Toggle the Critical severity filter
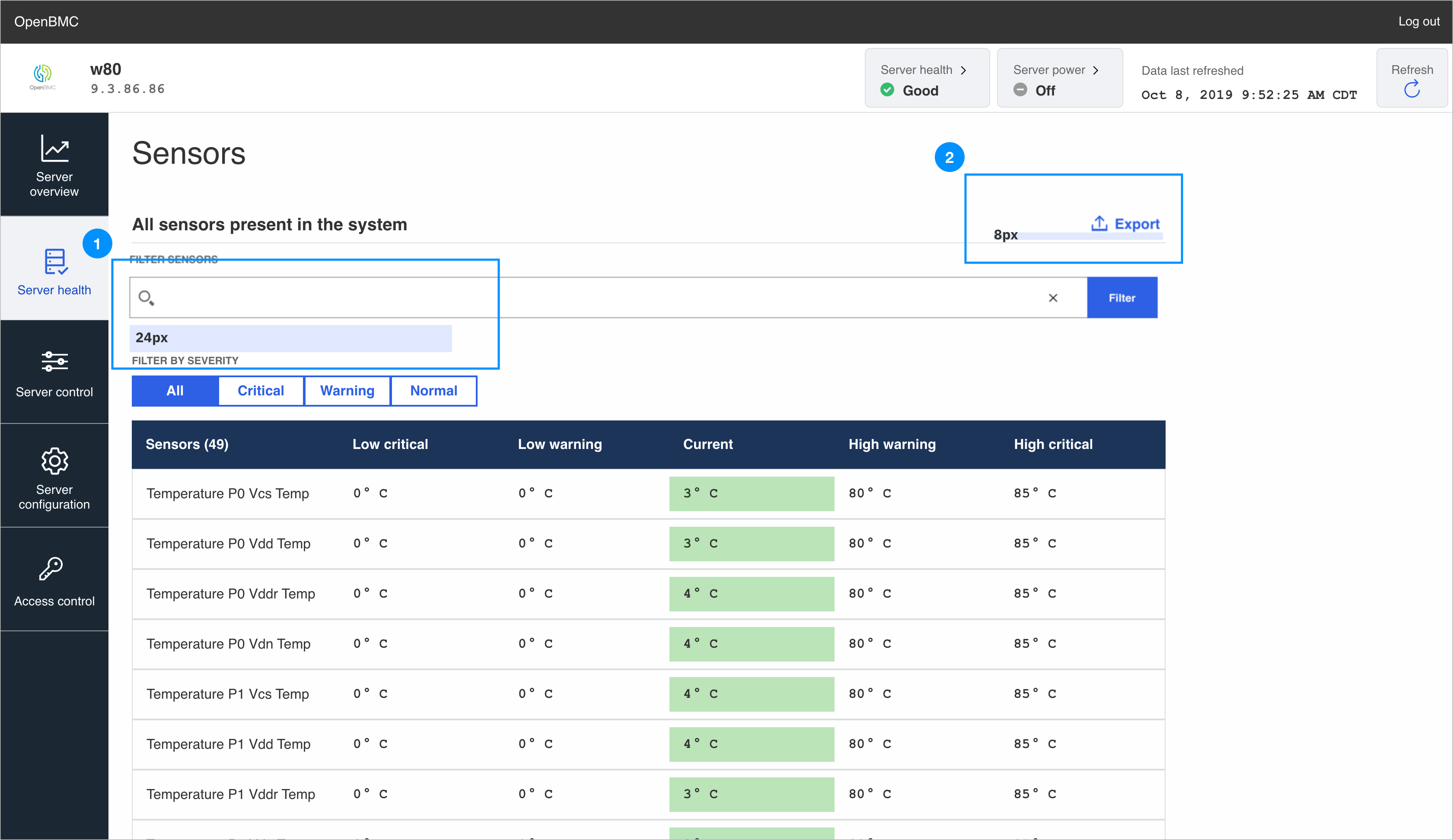Screen dimensions: 1453x840 pos(261,390)
